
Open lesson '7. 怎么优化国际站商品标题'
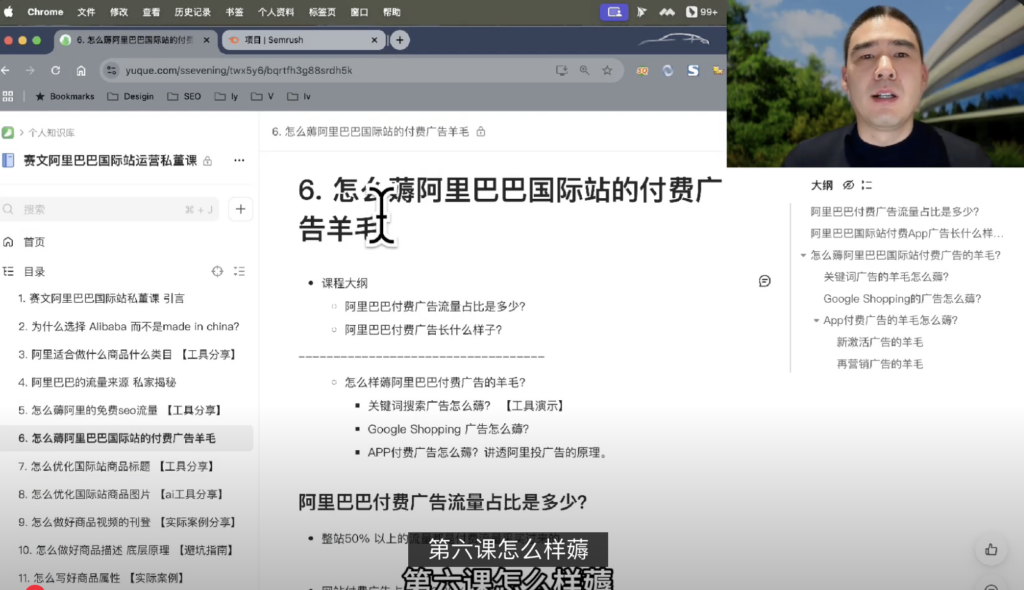pos(125,466)
